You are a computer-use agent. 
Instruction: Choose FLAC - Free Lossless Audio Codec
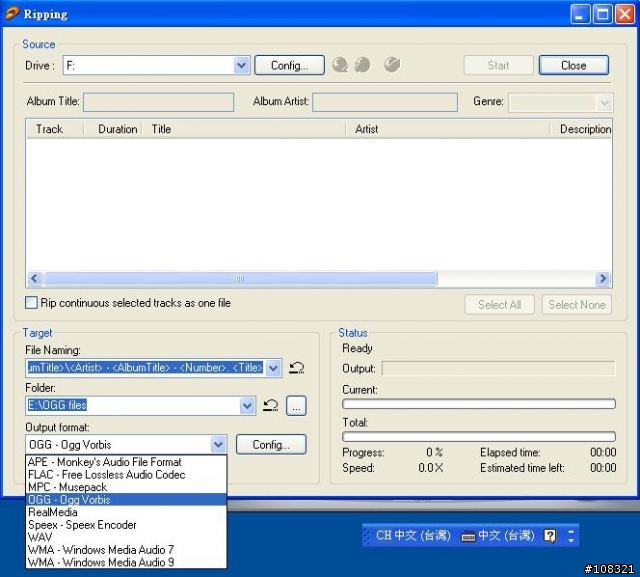(106, 475)
